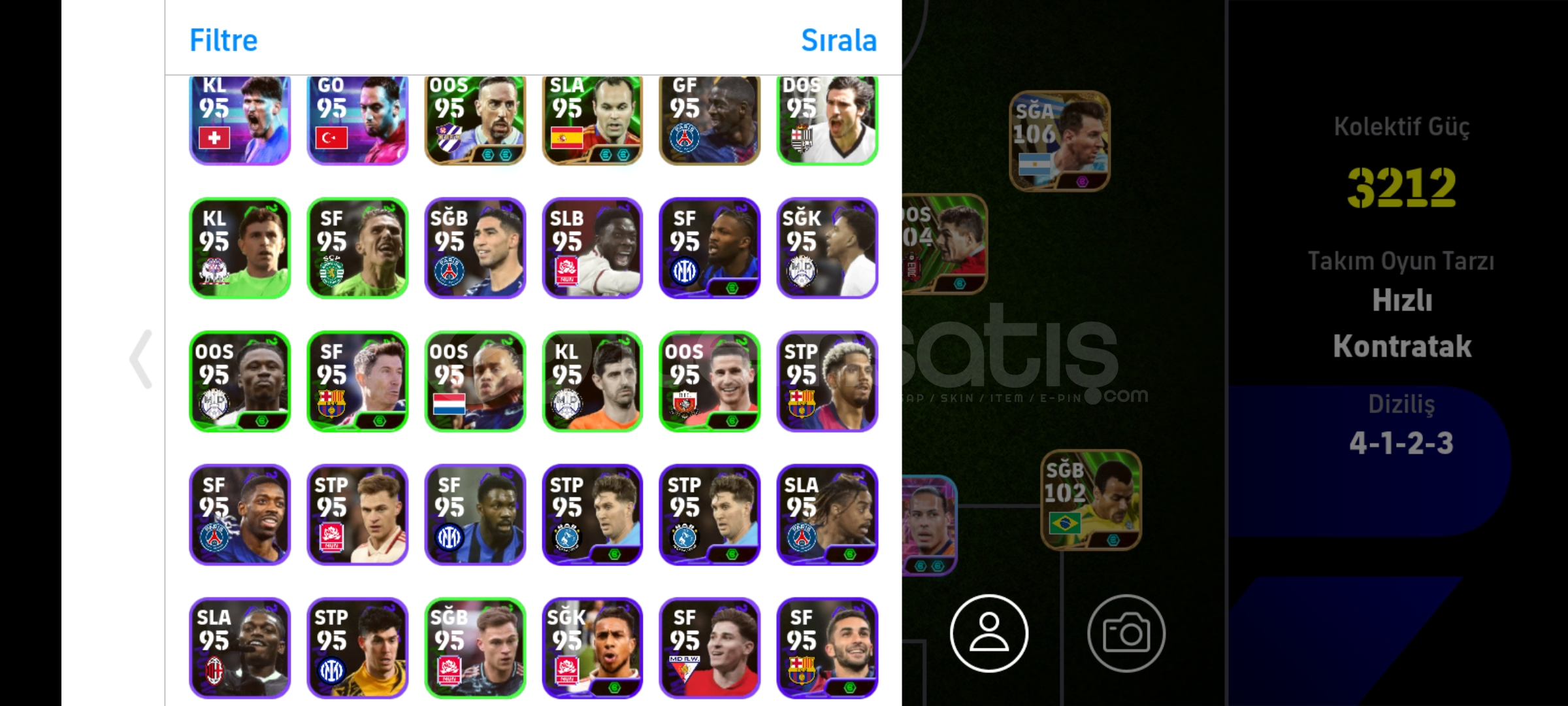1568x706 pixels.
Task: Choose the SLB 95 purple-bordered card
Action: click(x=593, y=248)
